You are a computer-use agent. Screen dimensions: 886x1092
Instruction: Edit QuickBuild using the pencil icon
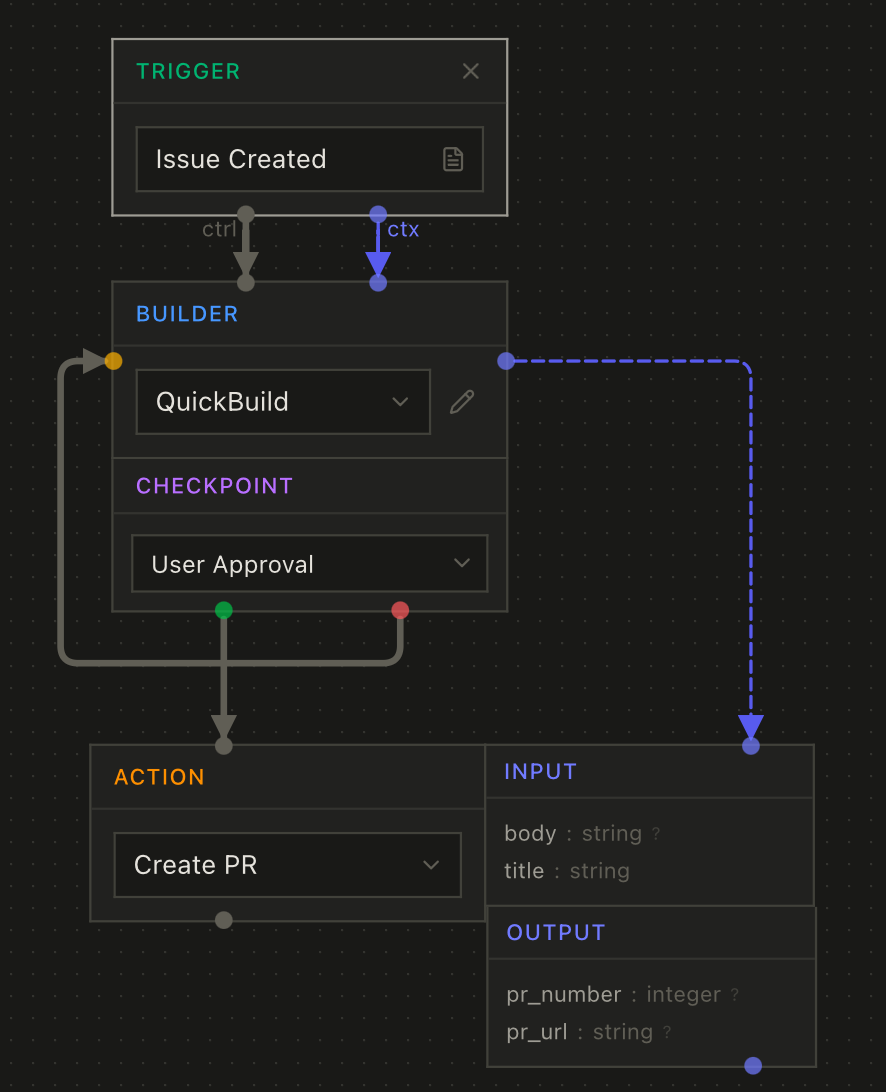pyautogui.click(x=461, y=401)
